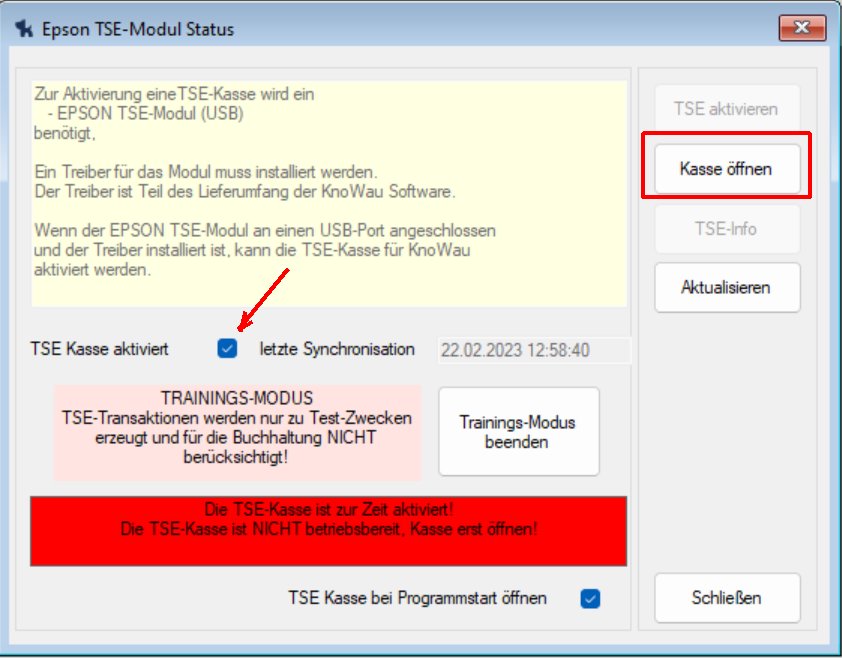842x658 pixels.
Task: Click the TSE Kasse aktiviert label text
Action: click(x=100, y=350)
